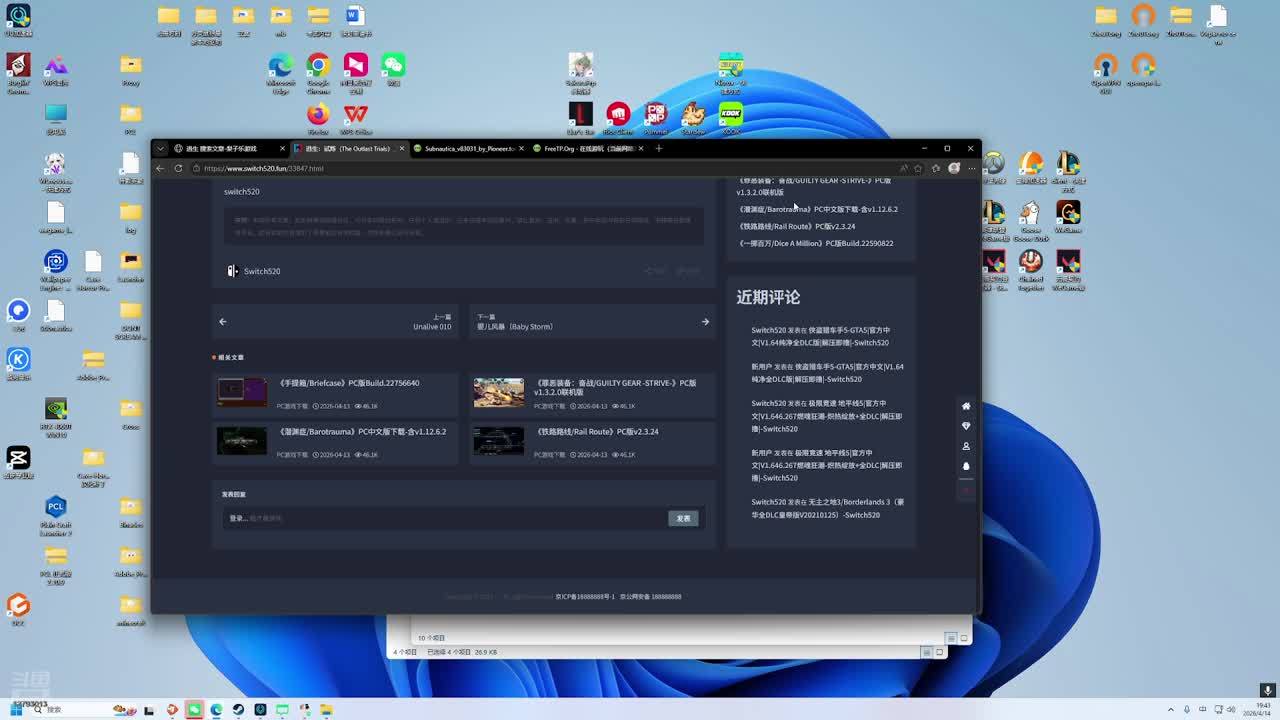Open the Briefcase related article thumbnail
Screen dimensions: 1280x720
pyautogui.click(x=242, y=392)
